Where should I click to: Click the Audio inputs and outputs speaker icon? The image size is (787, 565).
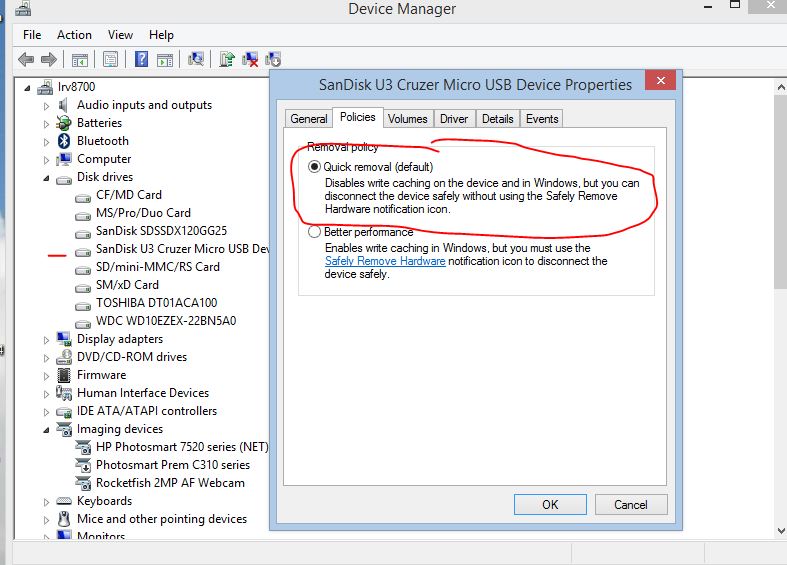[x=63, y=105]
